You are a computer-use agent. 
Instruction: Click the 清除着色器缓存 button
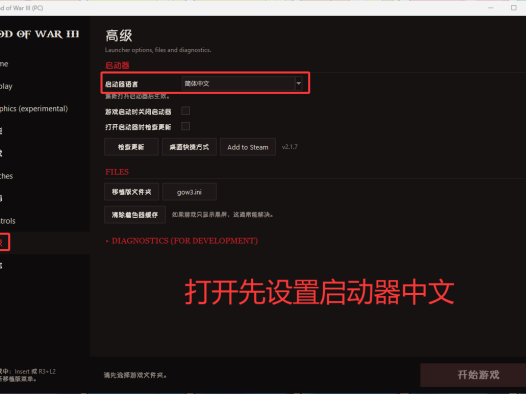[135, 215]
